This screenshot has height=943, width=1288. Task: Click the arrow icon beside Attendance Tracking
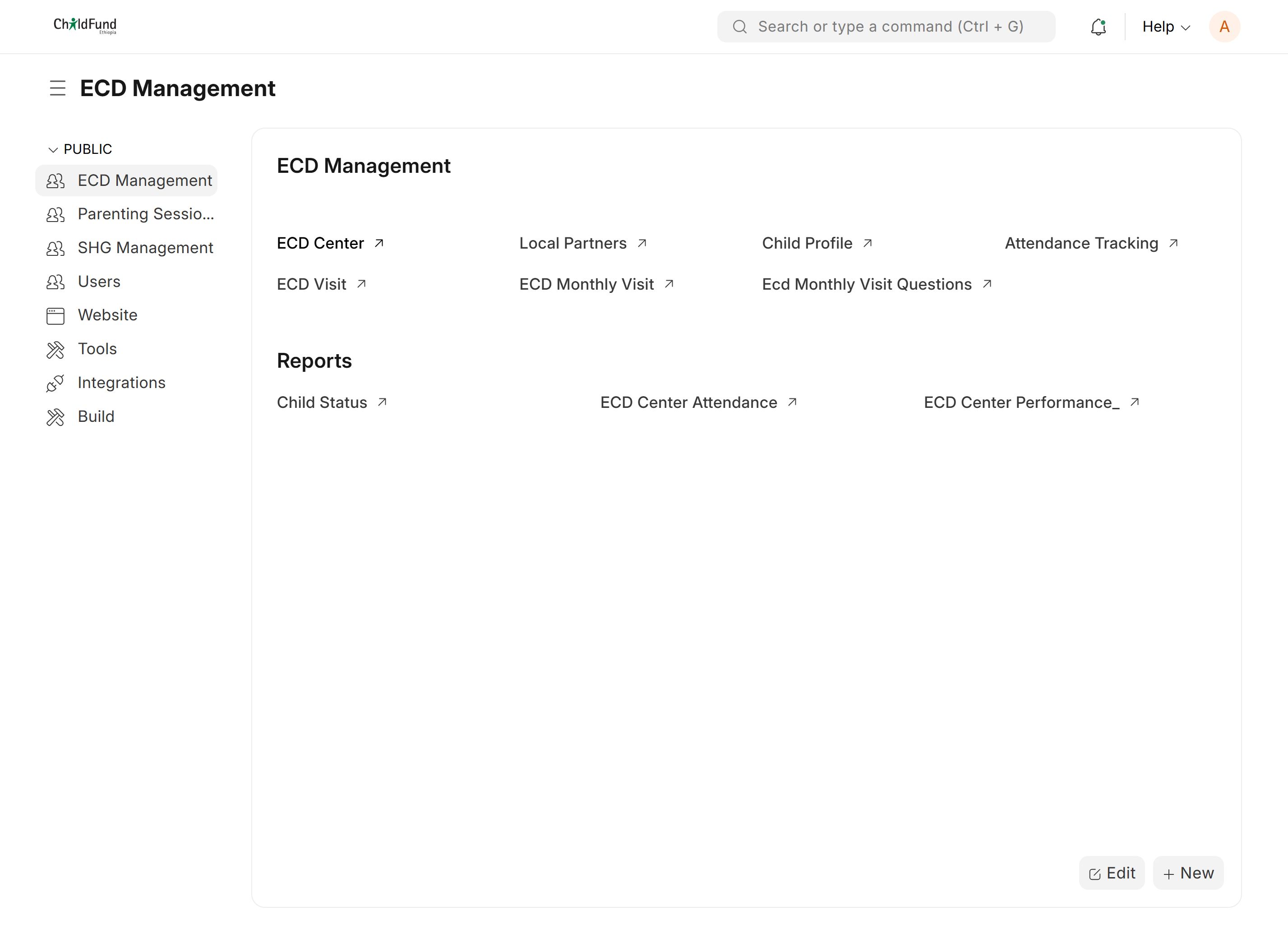point(1173,243)
